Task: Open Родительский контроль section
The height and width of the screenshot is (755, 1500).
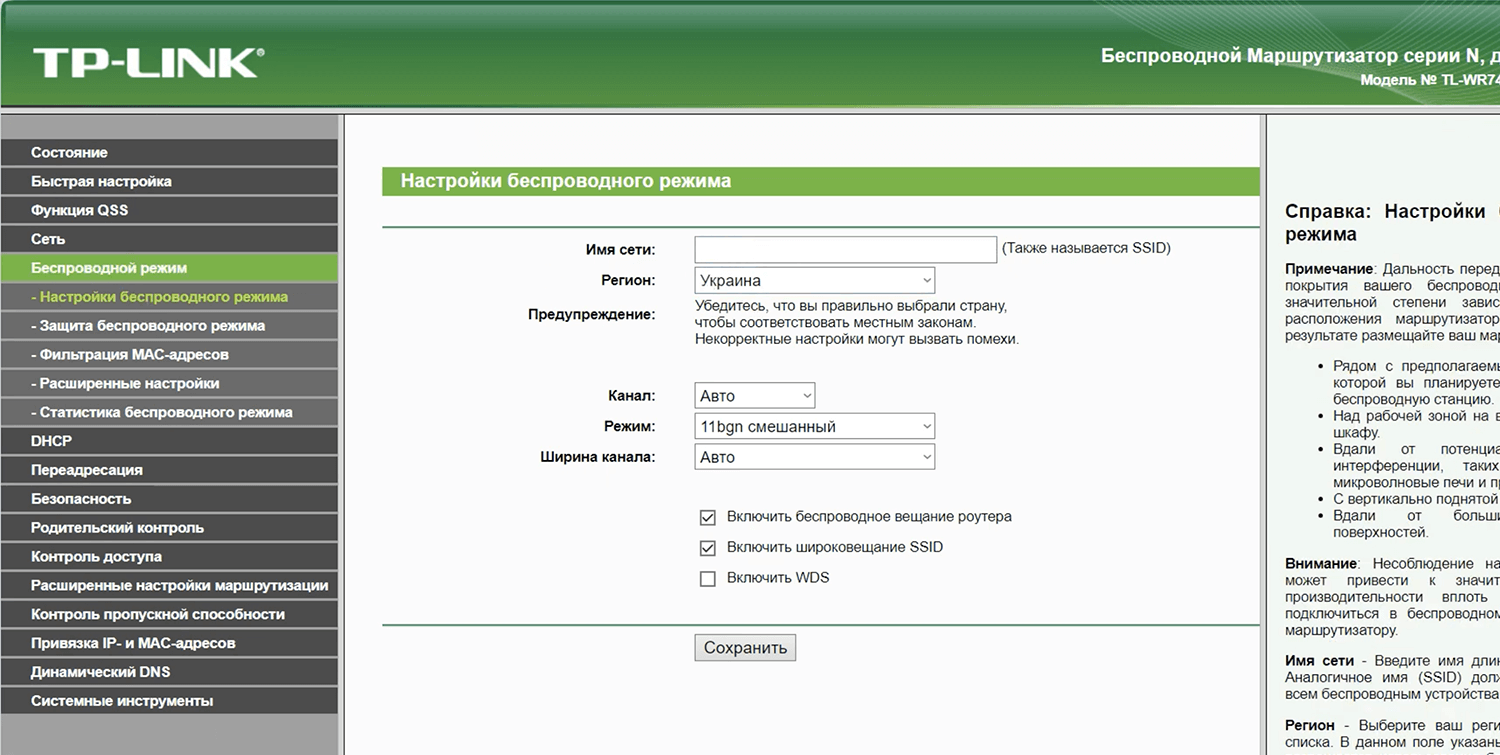Action: pyautogui.click(x=117, y=528)
